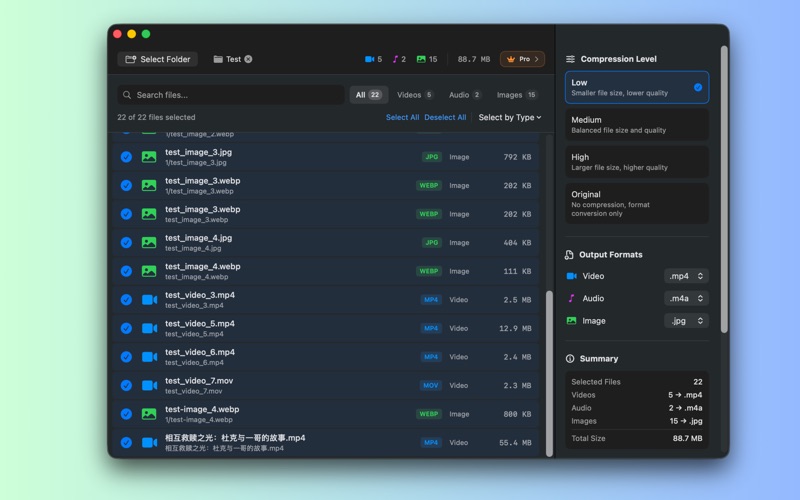Click video icon for test_video_5.mp4

pos(149,328)
